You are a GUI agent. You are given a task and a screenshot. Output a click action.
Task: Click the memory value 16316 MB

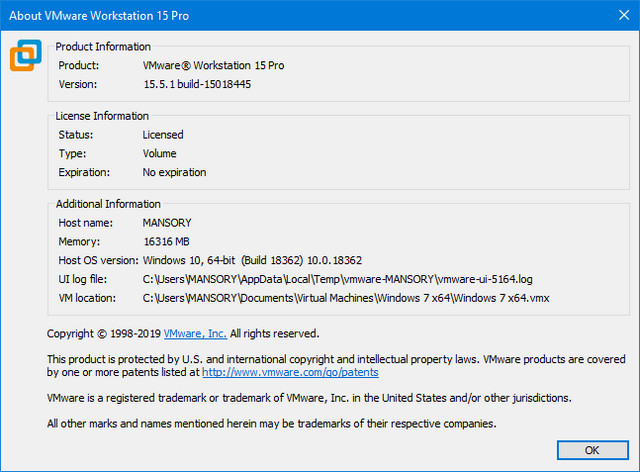coord(169,241)
